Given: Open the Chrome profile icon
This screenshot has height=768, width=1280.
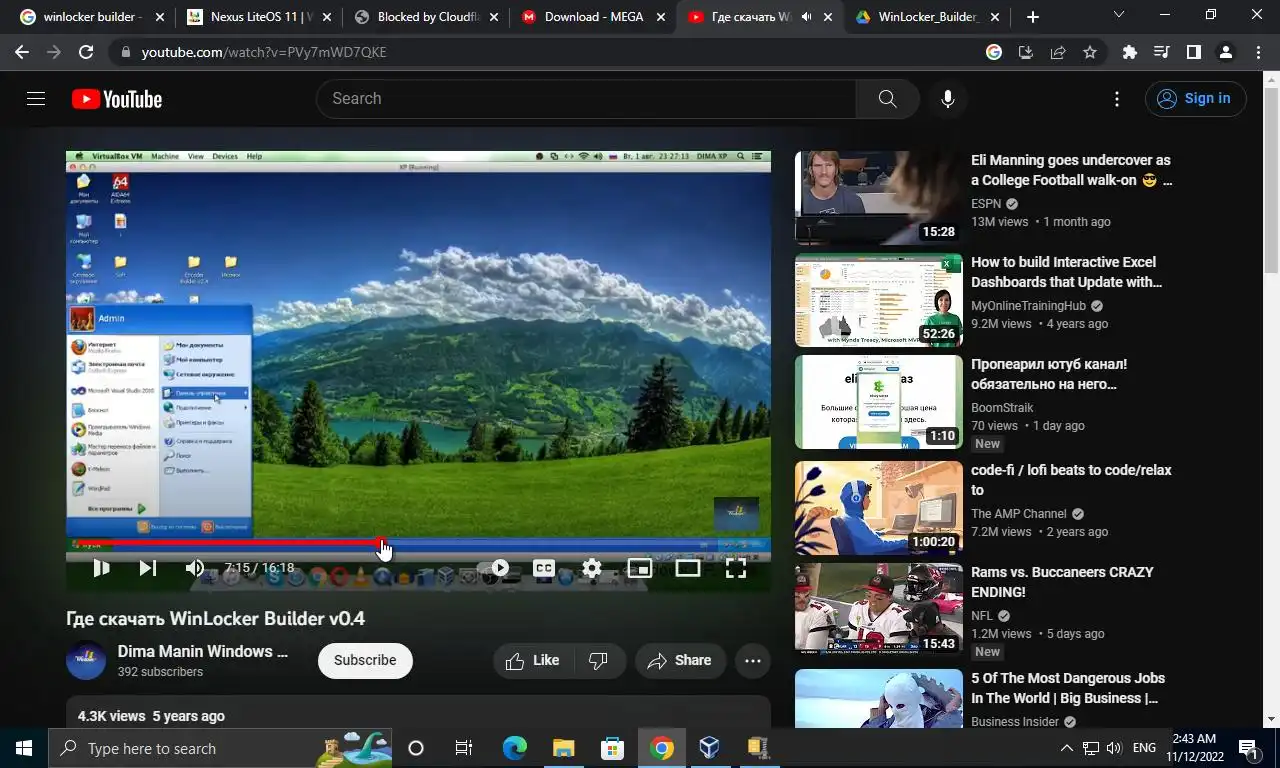Looking at the screenshot, I should click(x=1226, y=52).
